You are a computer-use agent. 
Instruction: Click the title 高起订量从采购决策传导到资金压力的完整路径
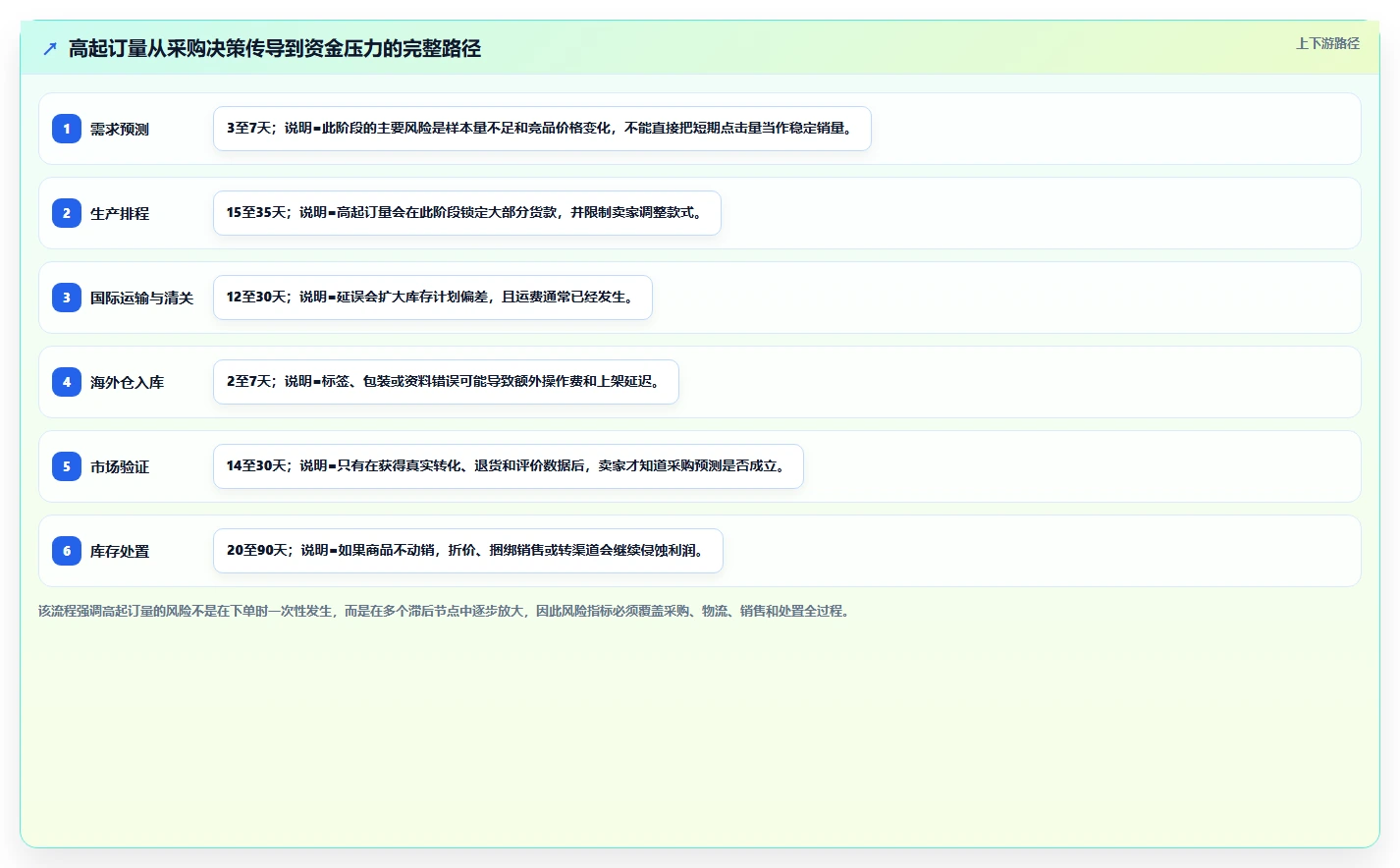(x=275, y=48)
